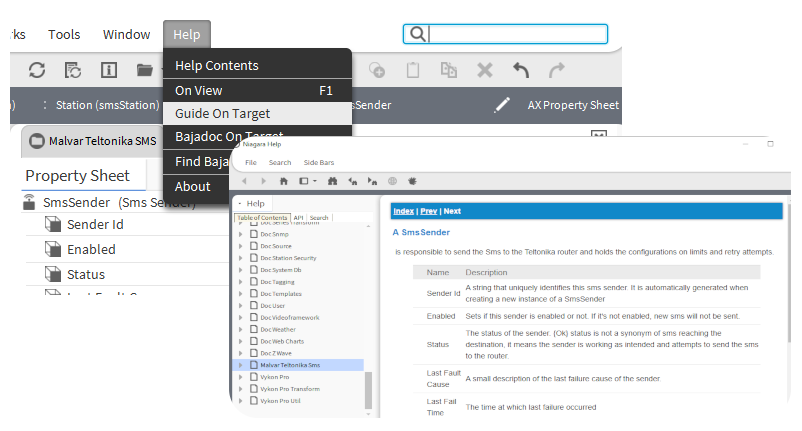Click the Refresh icon in main toolbar
The image size is (802, 431).
37,70
